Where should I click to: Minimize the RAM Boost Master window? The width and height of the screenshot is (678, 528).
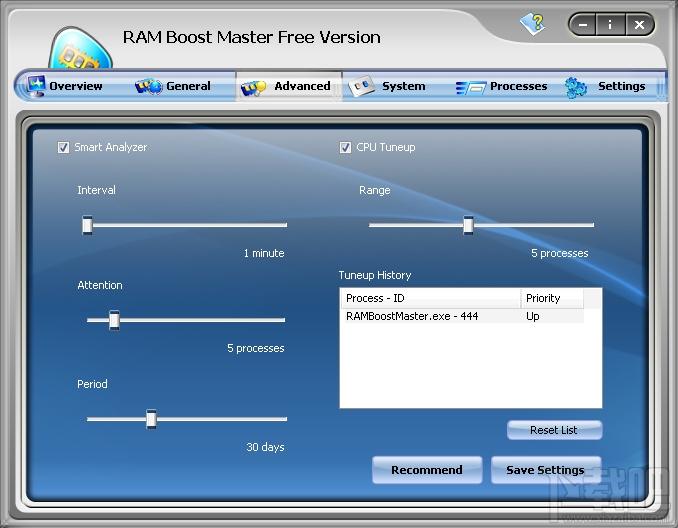[x=583, y=25]
